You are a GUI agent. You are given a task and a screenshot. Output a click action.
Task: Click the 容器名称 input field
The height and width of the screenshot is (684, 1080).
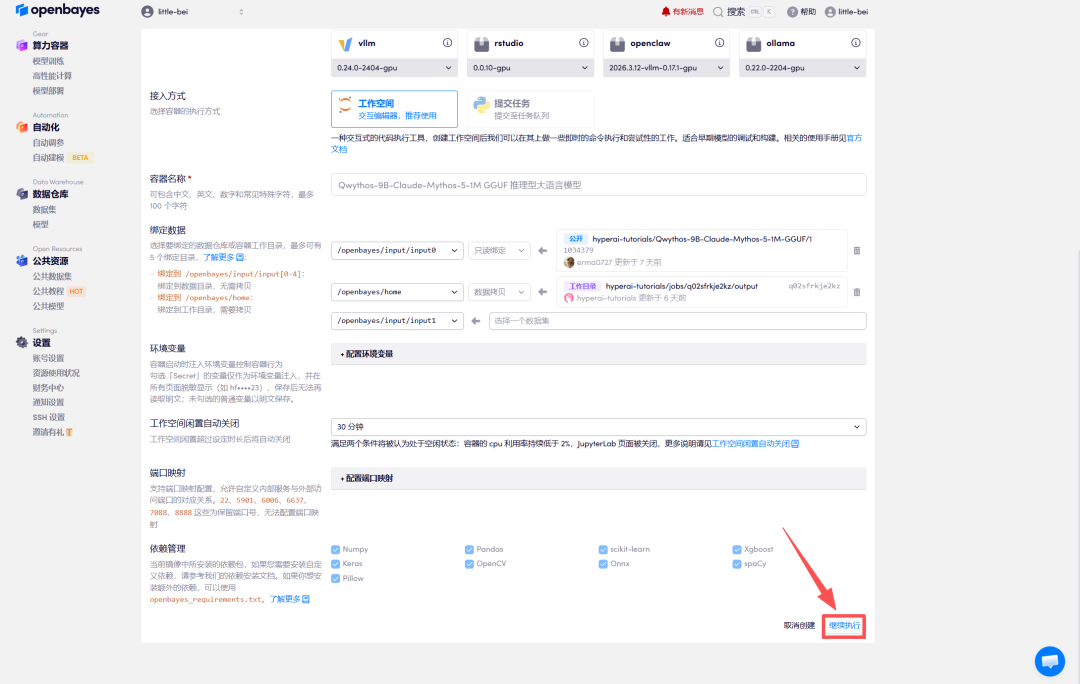[599, 185]
